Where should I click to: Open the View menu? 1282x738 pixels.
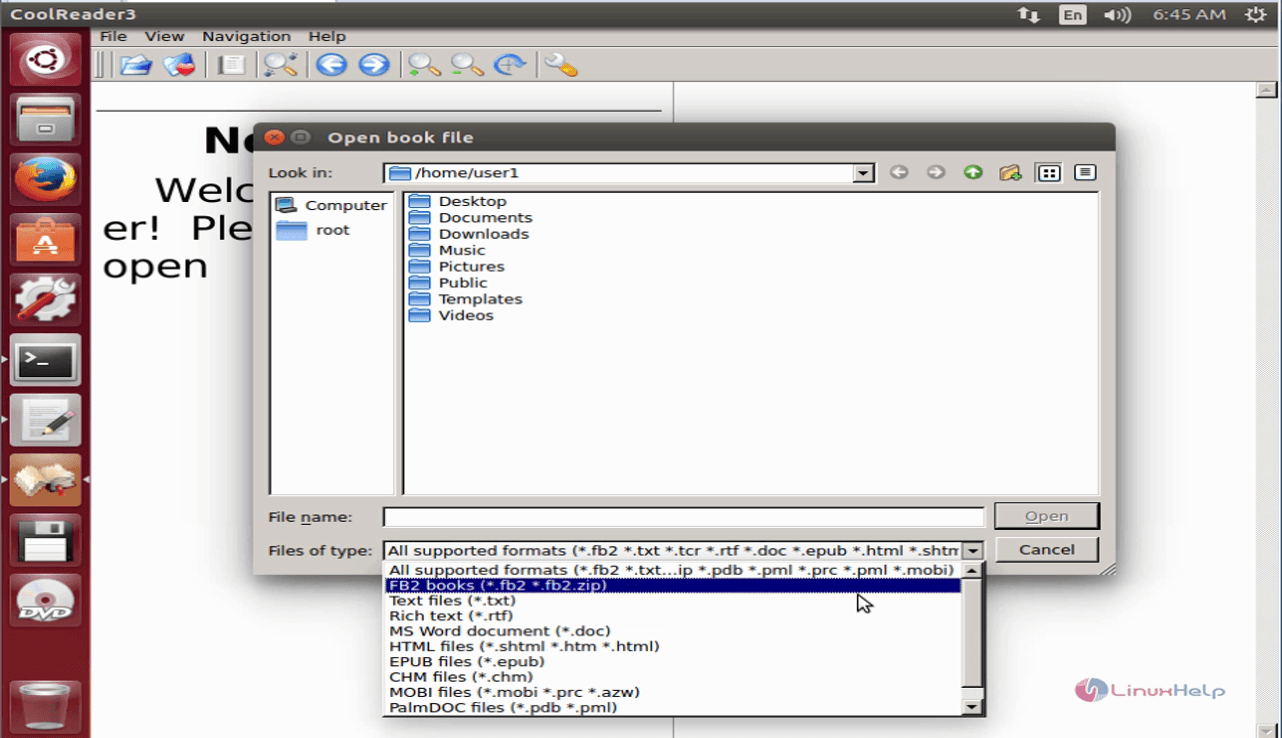click(165, 36)
